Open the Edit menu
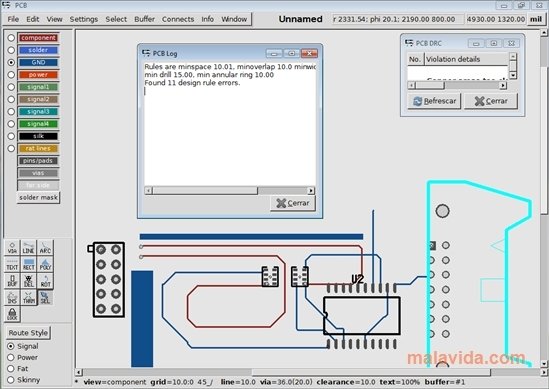This screenshot has width=549, height=389. click(33, 19)
